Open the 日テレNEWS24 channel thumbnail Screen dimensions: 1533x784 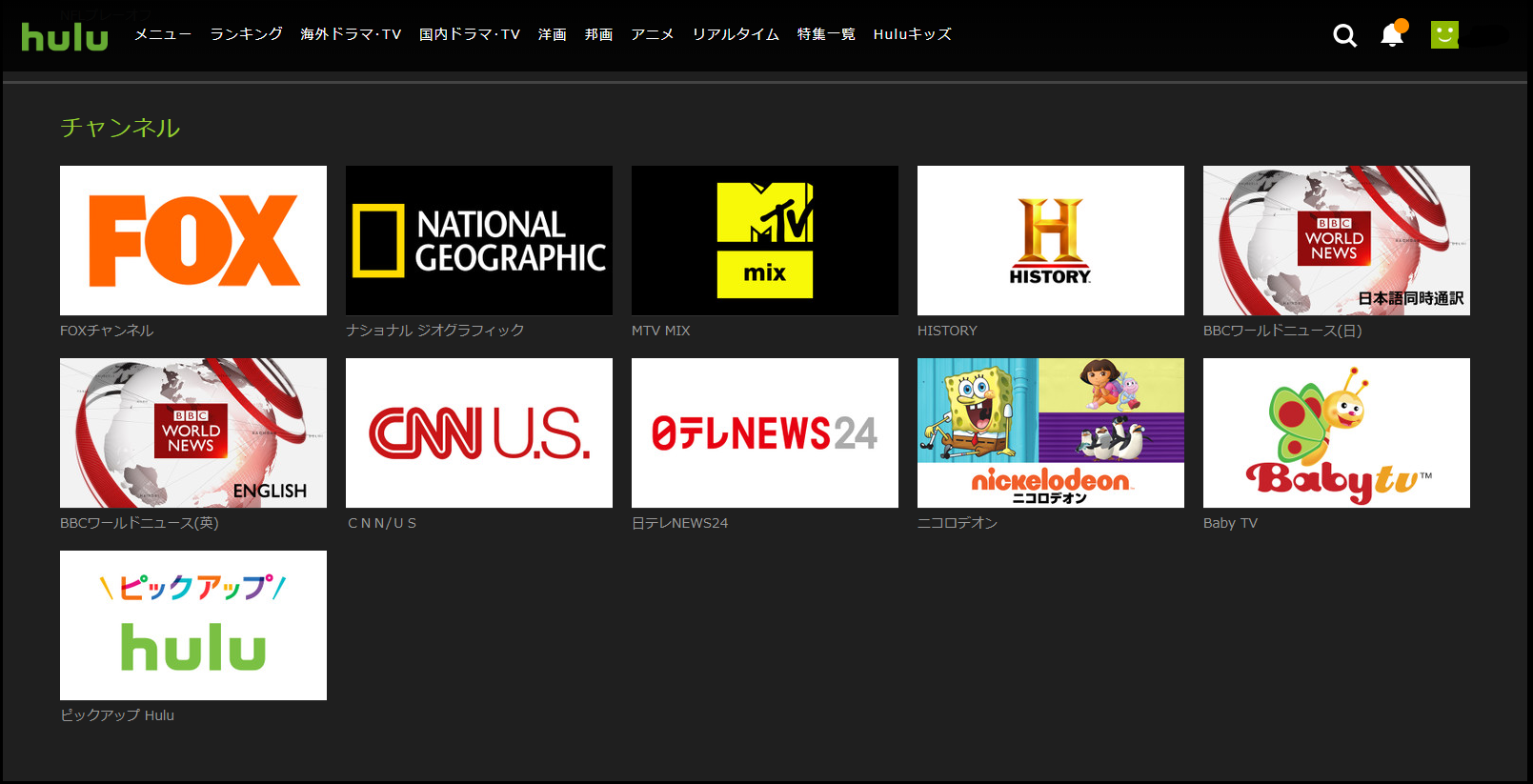click(x=765, y=432)
